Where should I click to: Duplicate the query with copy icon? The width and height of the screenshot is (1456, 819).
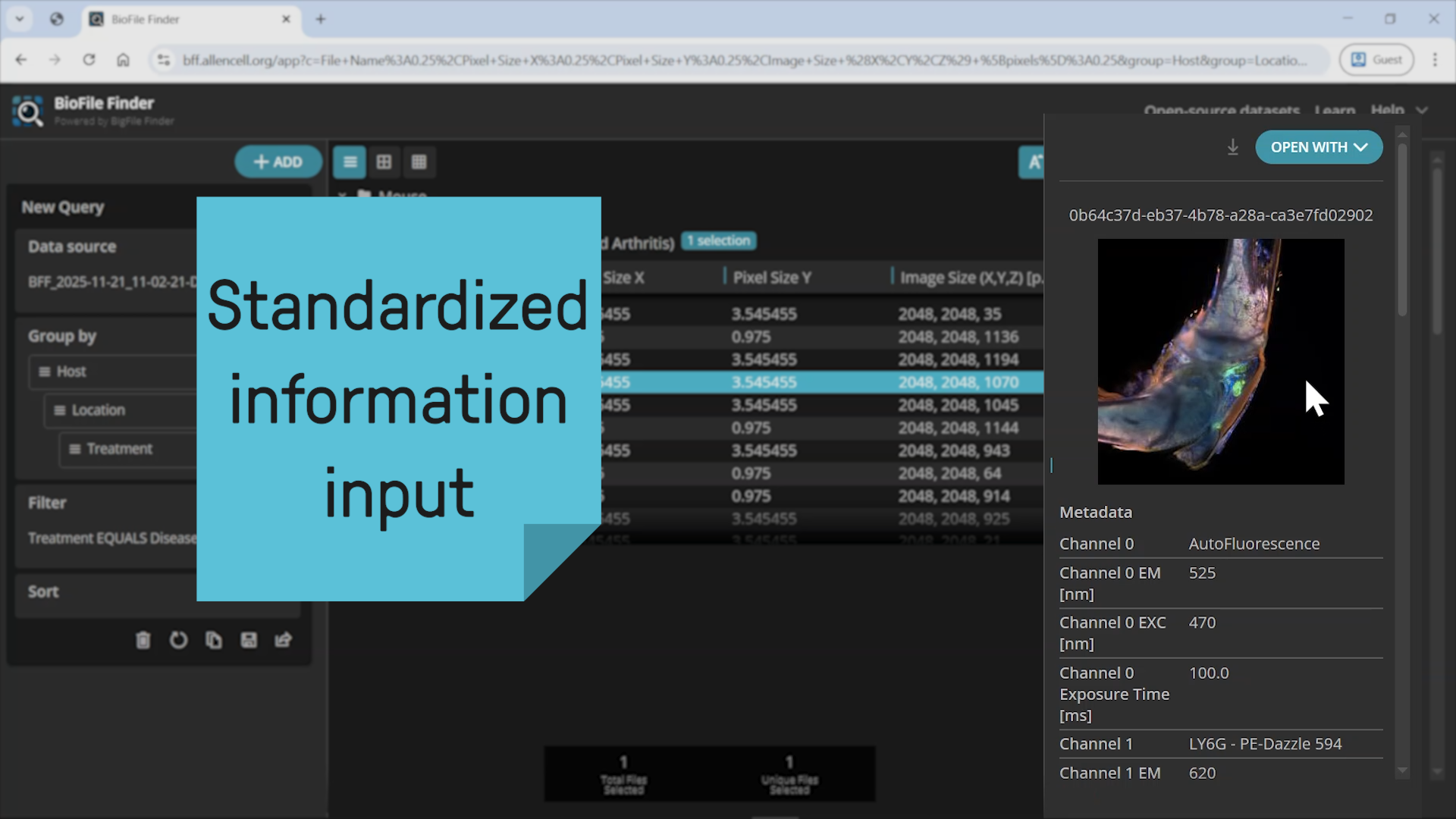[x=214, y=640]
